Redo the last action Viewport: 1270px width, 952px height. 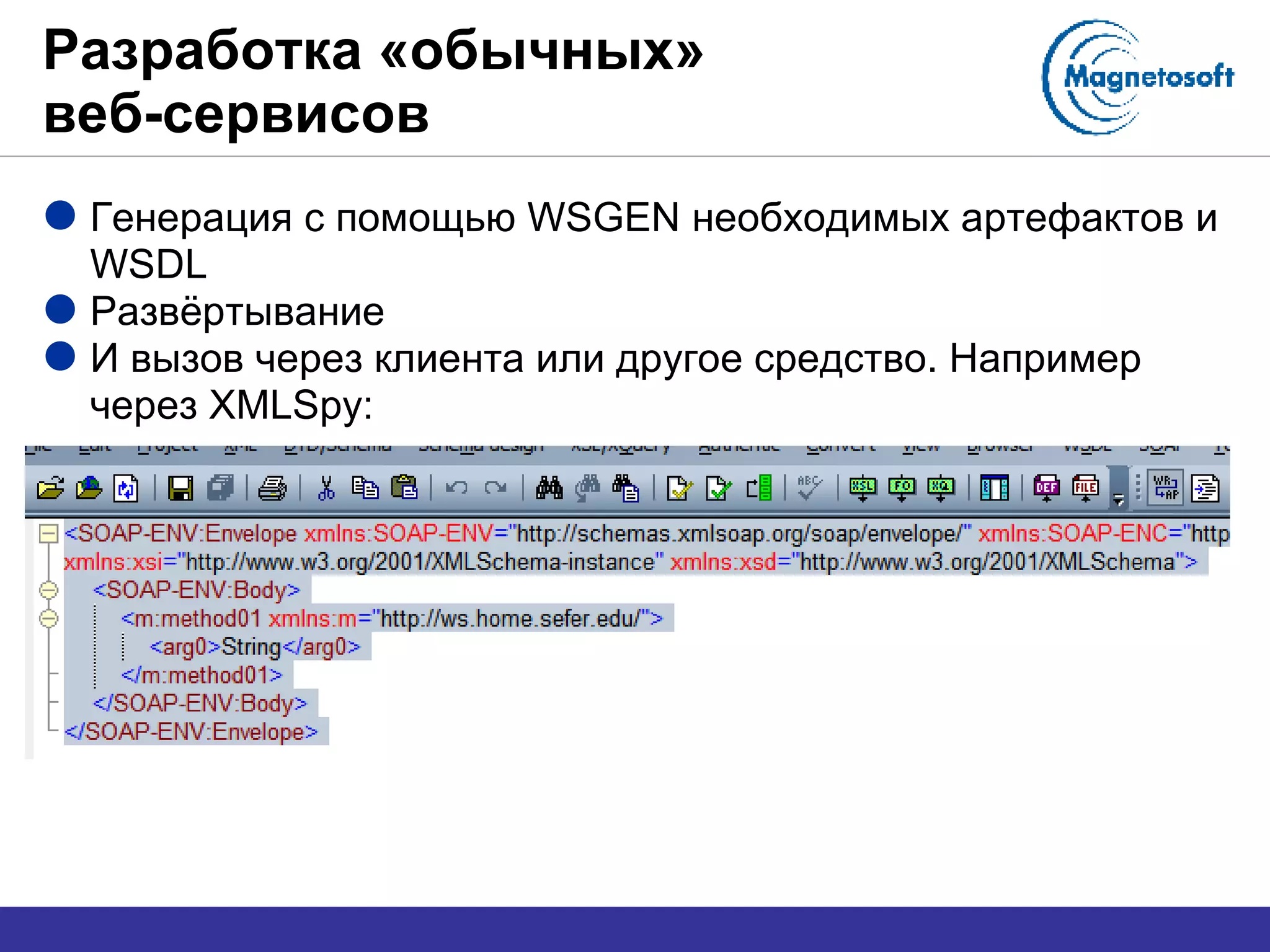[x=495, y=488]
